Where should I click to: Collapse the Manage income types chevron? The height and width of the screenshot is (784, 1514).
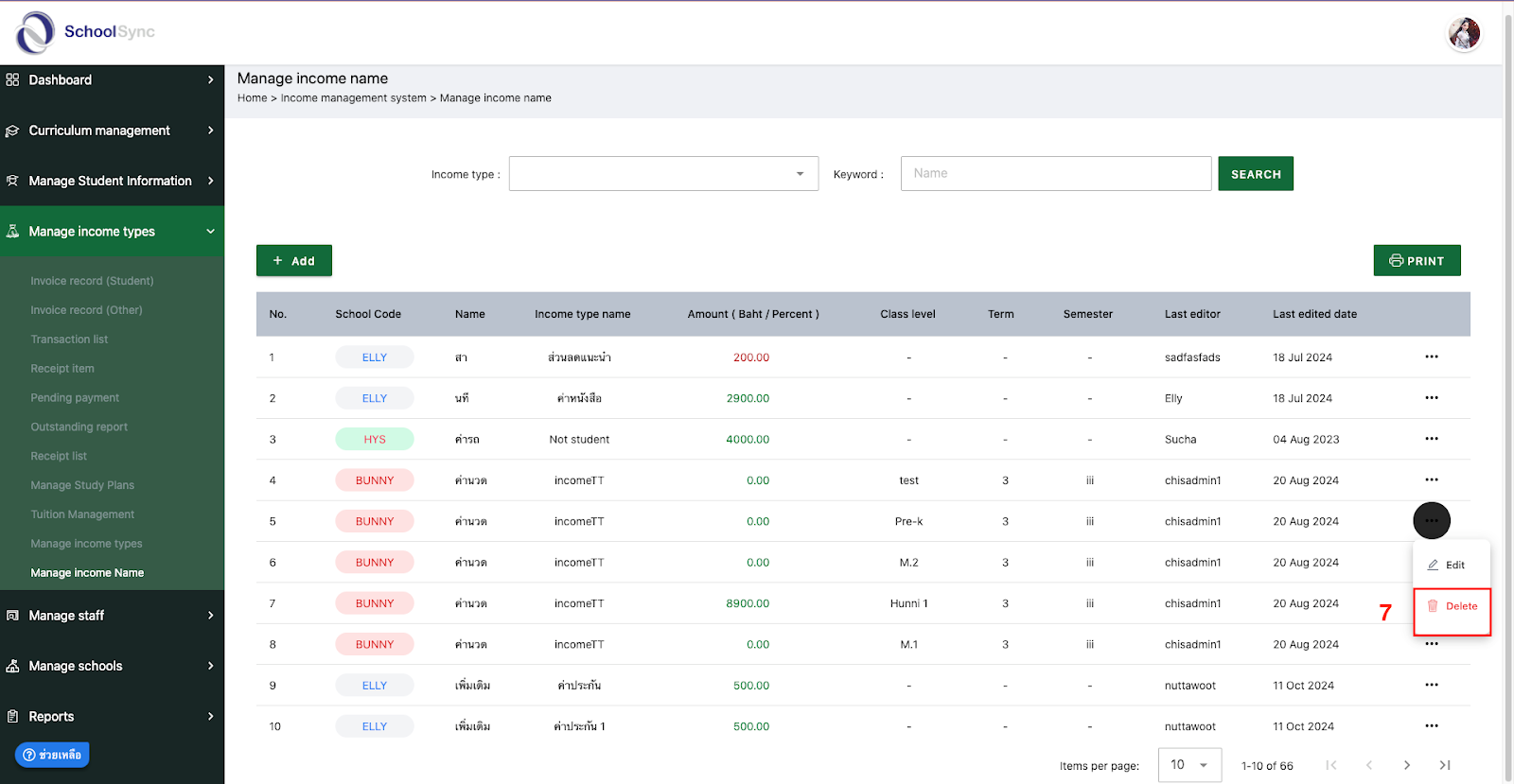point(211,231)
